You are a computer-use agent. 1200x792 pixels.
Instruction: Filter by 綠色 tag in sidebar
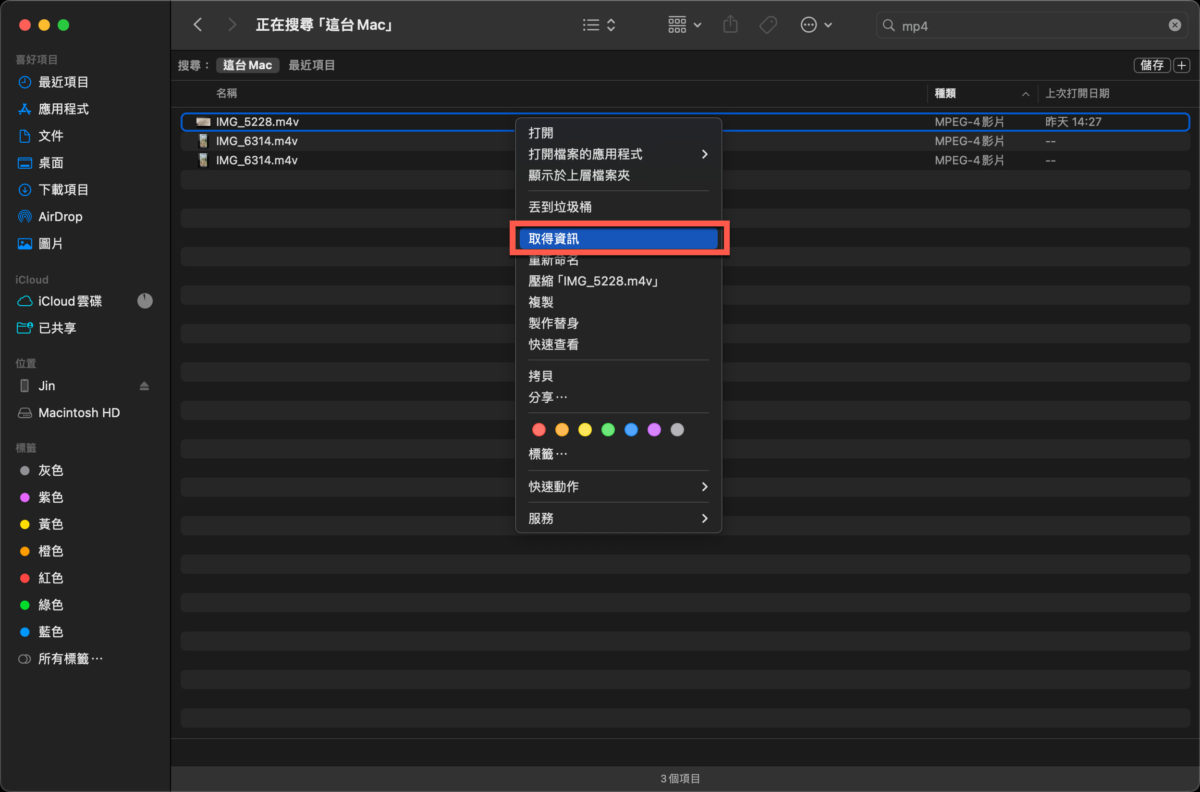(x=51, y=606)
